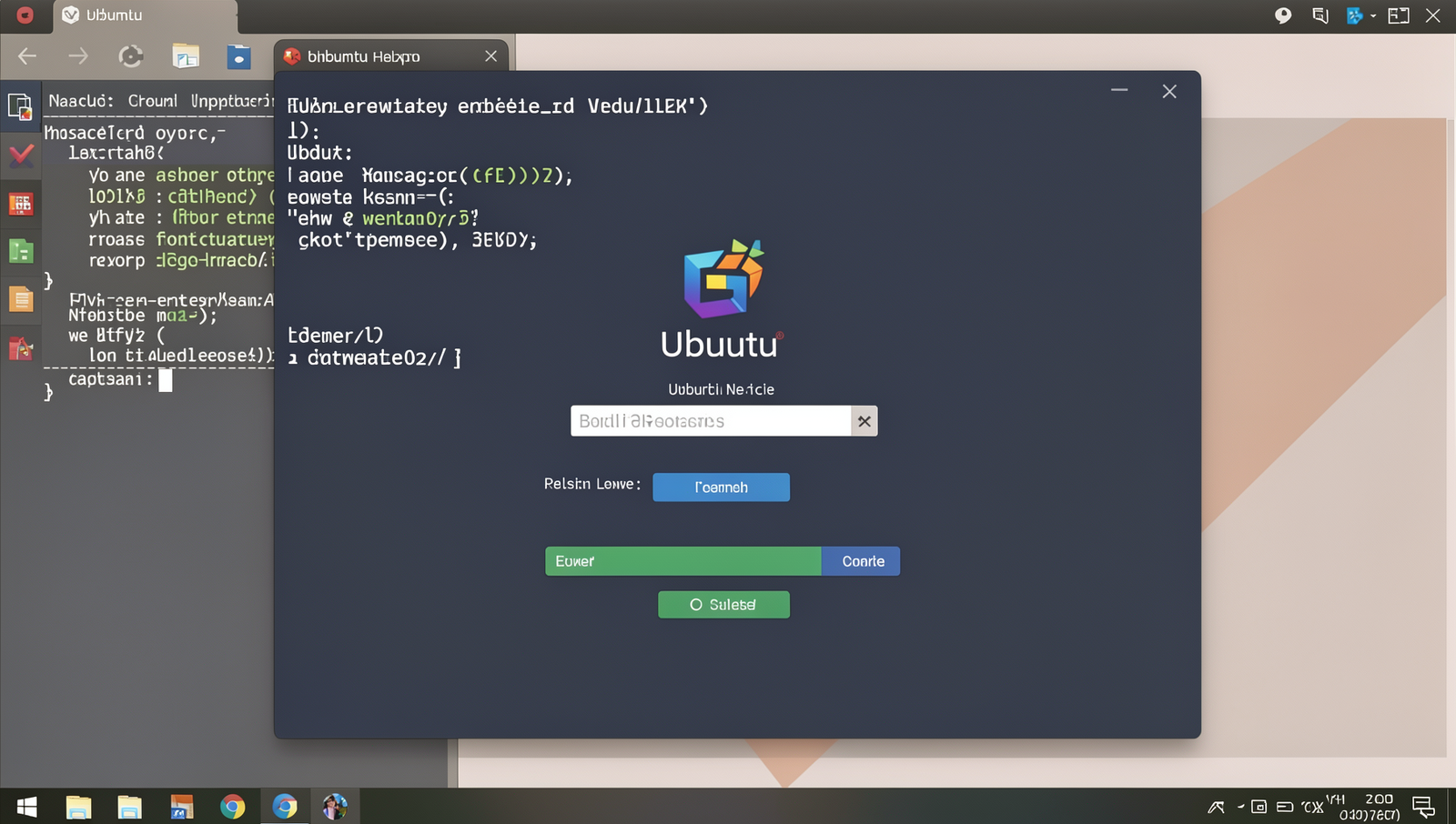Open the first File Explorer taskbar icon
Screen dimensions: 1456x824
pos(78,807)
